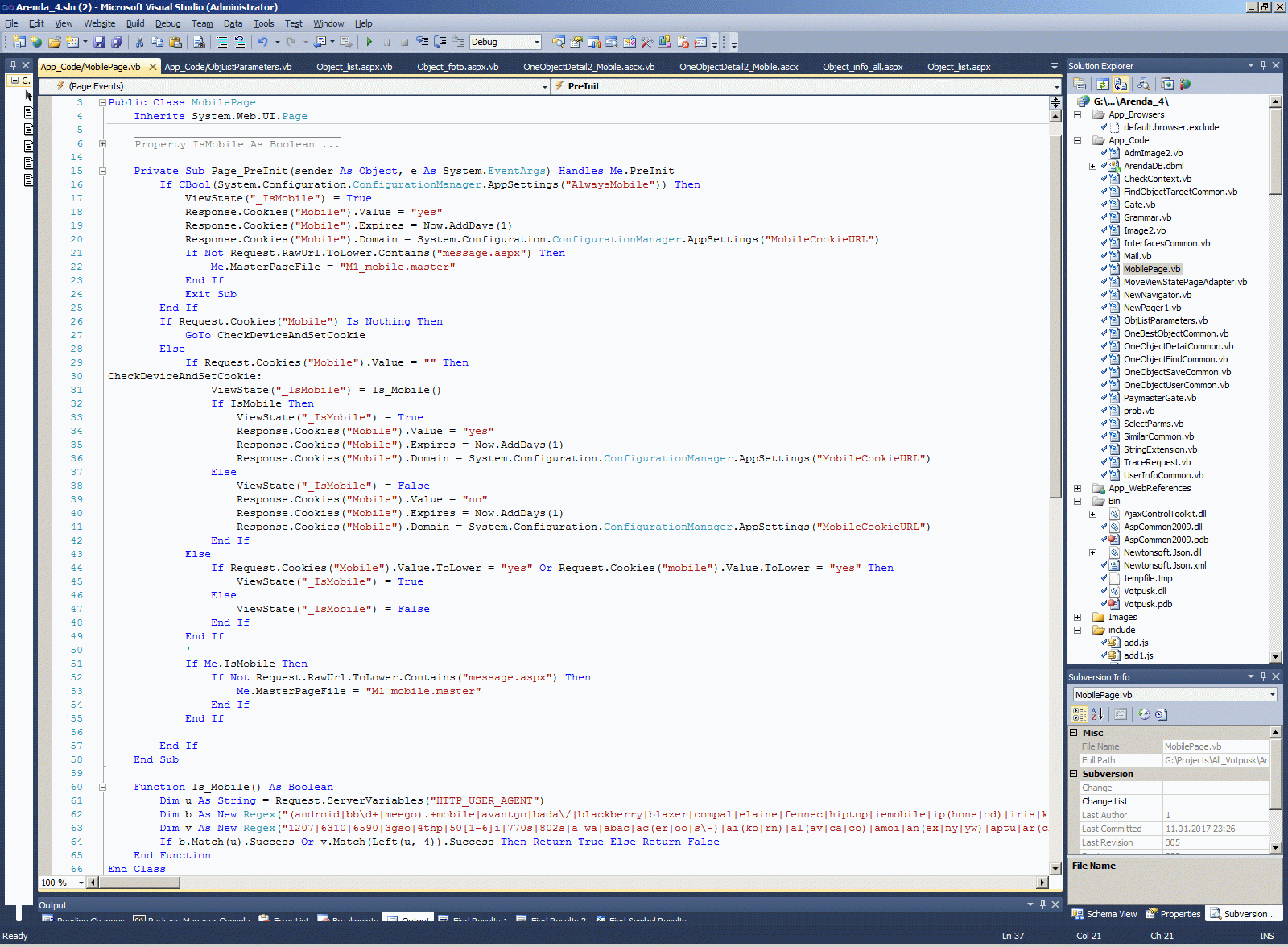Click the Save file toolbar icon

[x=99, y=42]
